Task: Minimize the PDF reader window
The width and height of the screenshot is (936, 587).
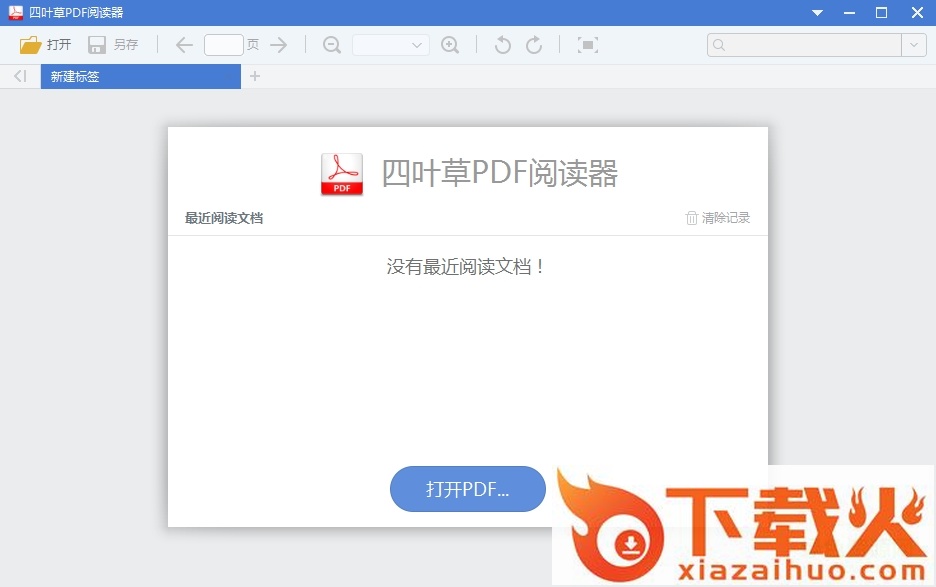Action: (849, 13)
